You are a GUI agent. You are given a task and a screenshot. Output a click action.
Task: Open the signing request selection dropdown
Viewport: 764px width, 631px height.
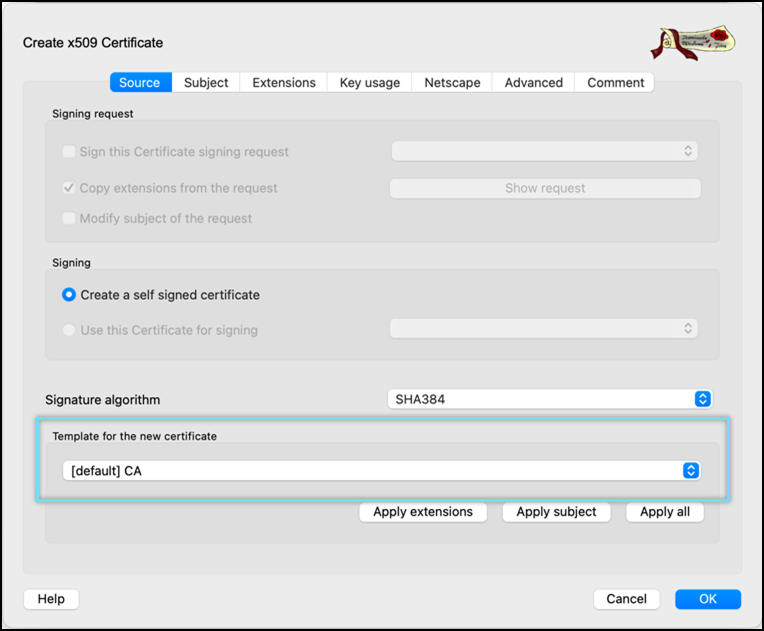[x=544, y=151]
